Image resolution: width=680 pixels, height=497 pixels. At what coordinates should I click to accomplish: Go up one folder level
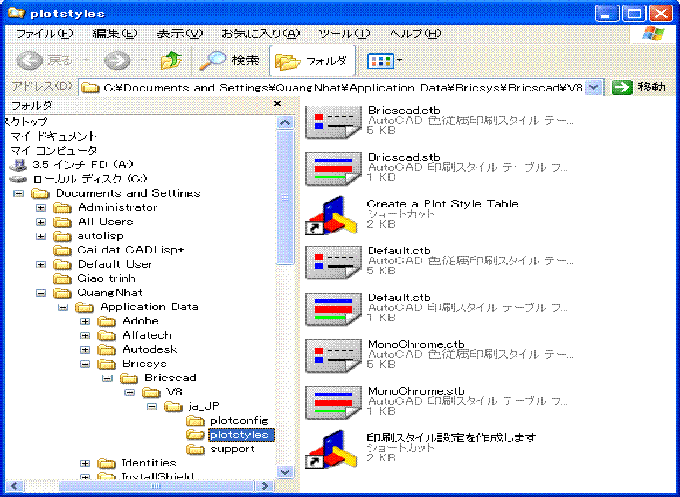pyautogui.click(x=171, y=61)
